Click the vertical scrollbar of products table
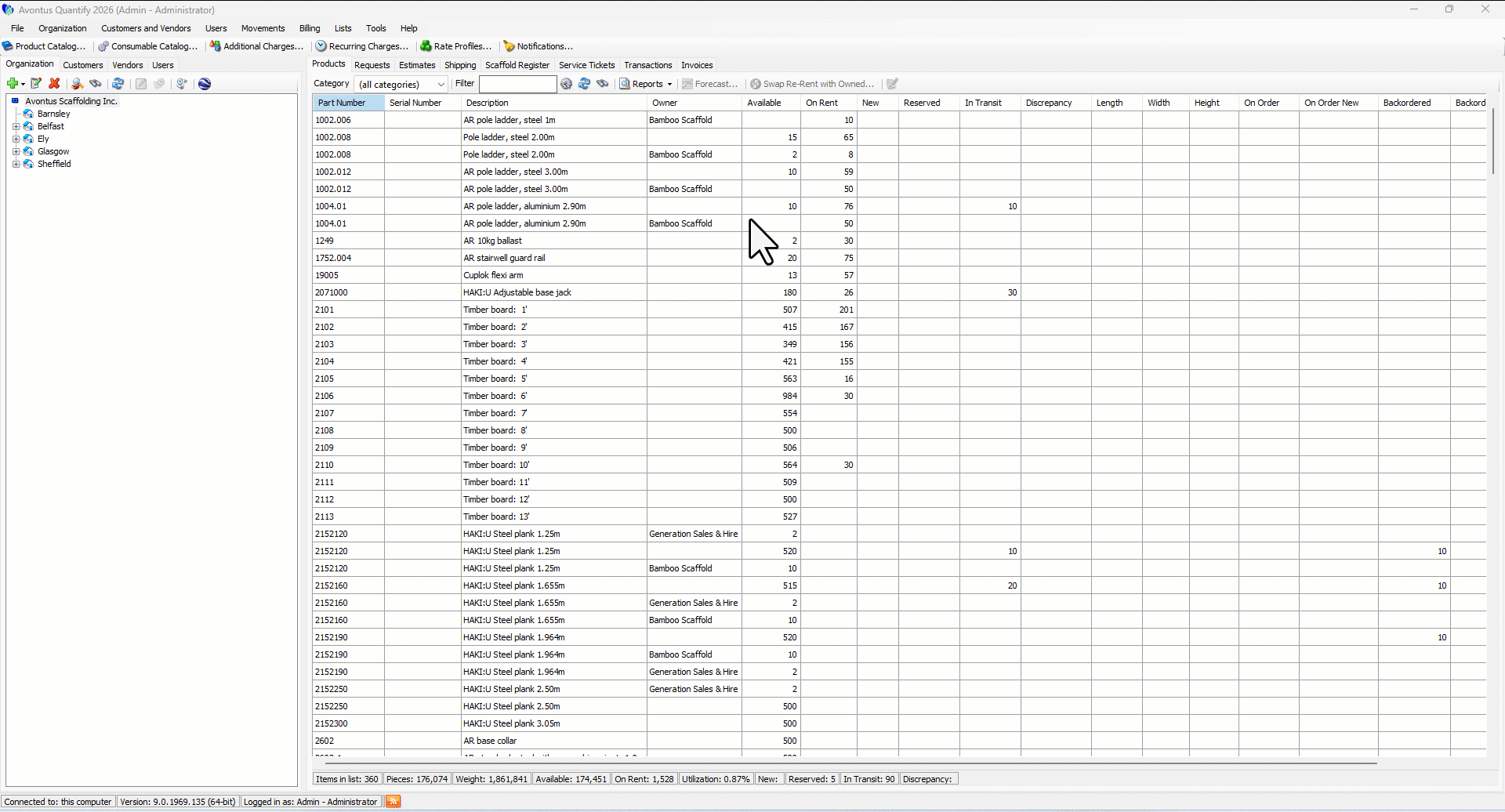This screenshot has height=812, width=1505. [1492, 142]
